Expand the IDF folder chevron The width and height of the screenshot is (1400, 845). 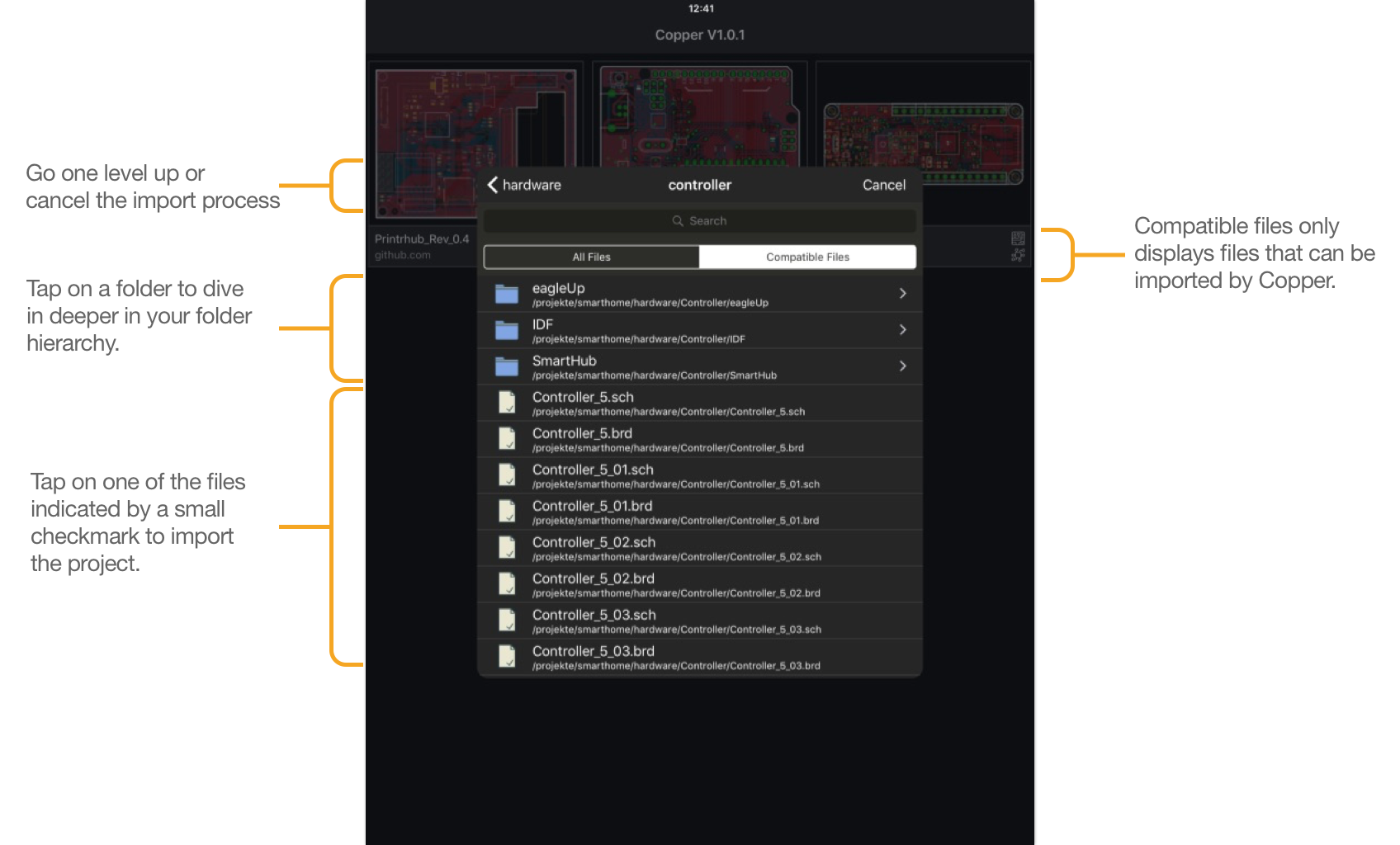click(x=902, y=330)
